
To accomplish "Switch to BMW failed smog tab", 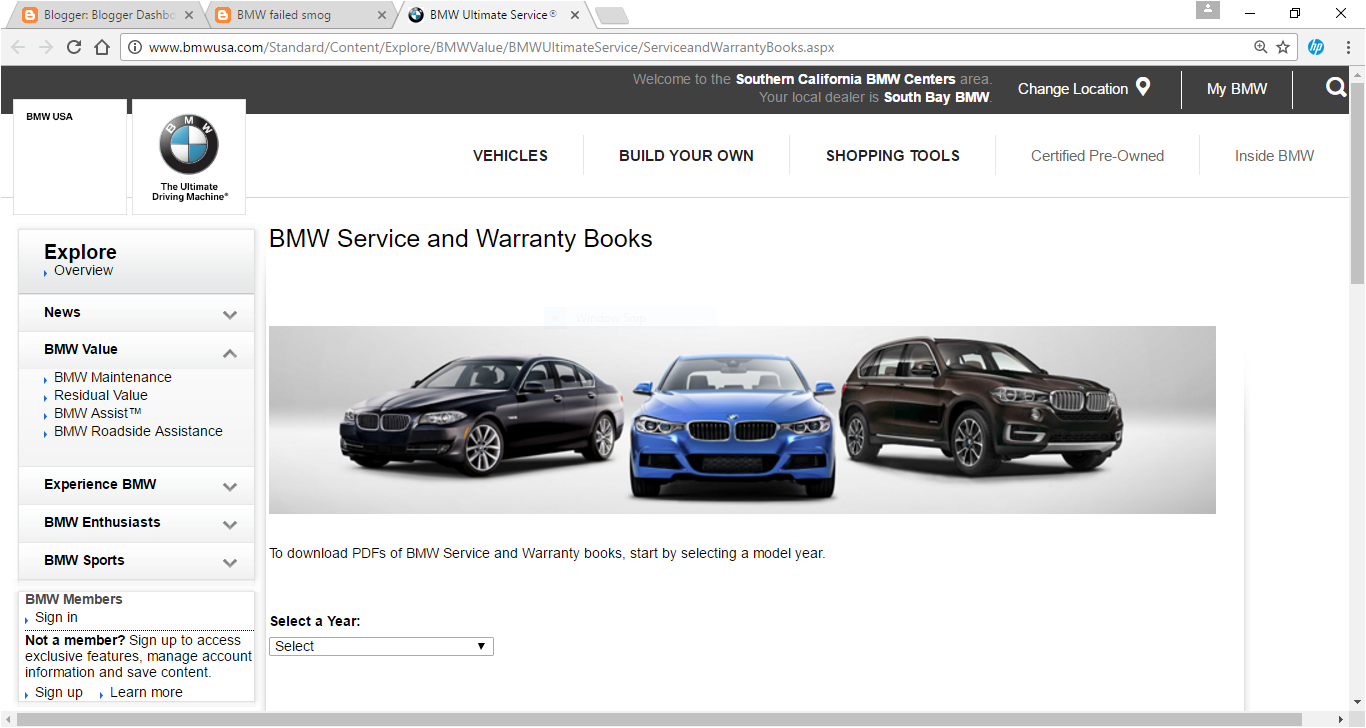I will click(x=300, y=15).
